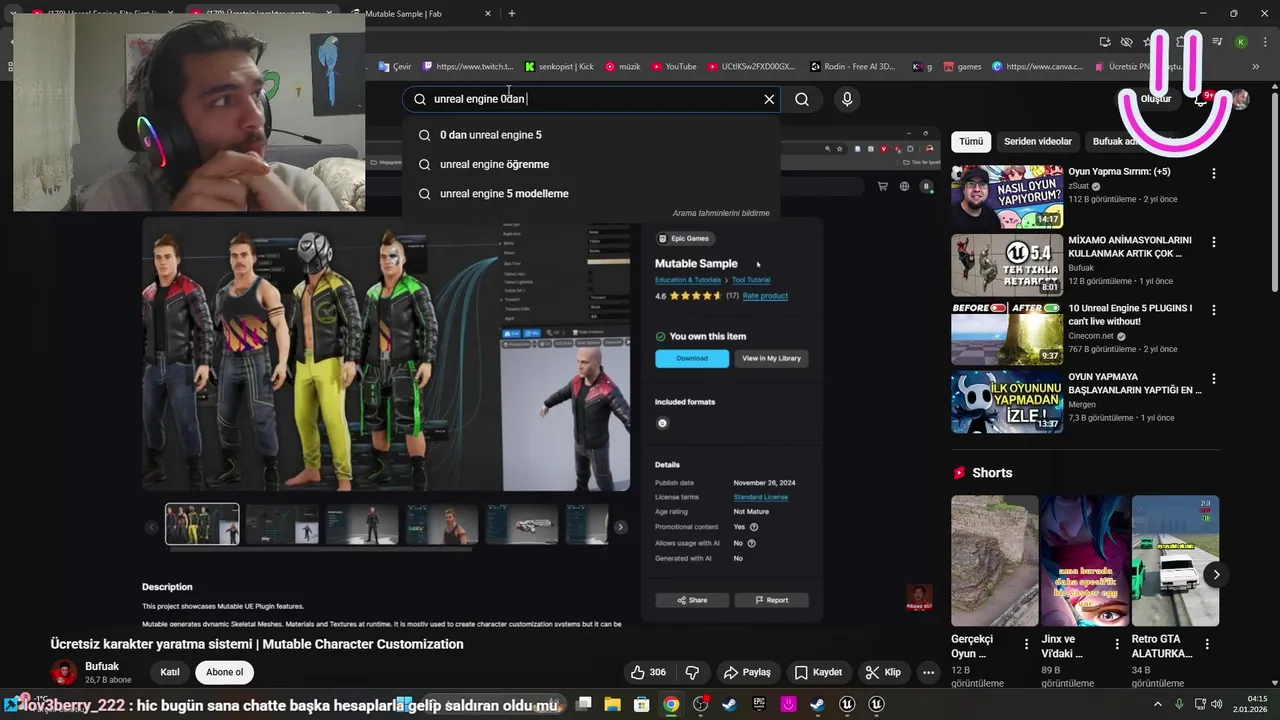Image resolution: width=1280 pixels, height=720 pixels.
Task: Open the 'games' bookmark
Action: pyautogui.click(x=962, y=67)
